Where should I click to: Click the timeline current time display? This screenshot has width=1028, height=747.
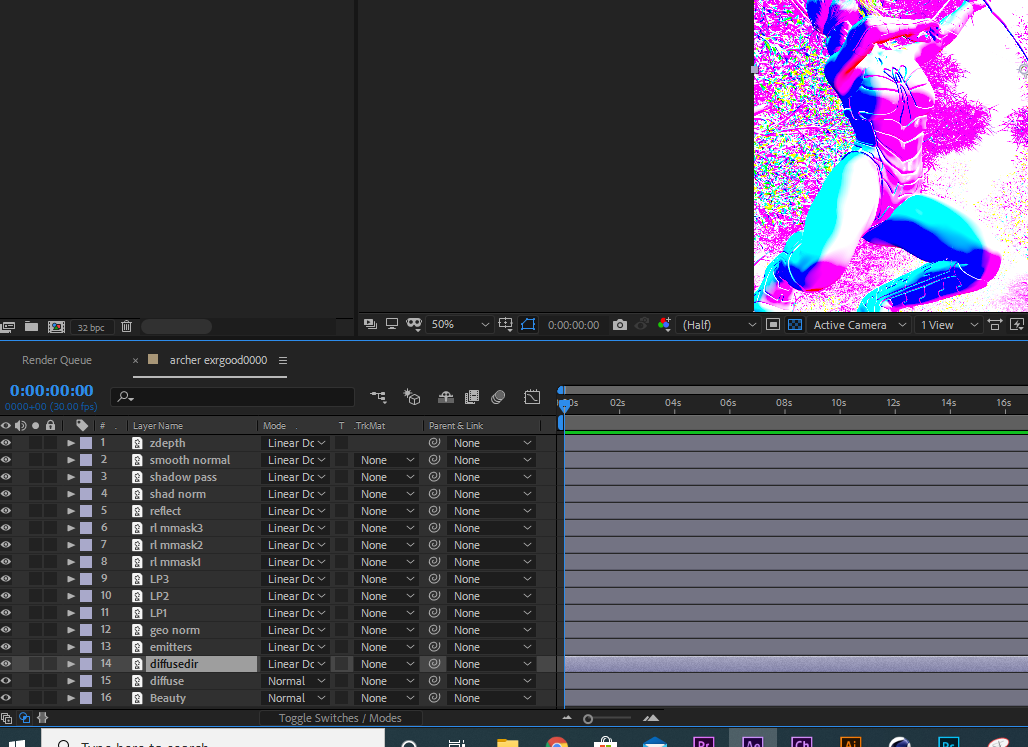(52, 390)
